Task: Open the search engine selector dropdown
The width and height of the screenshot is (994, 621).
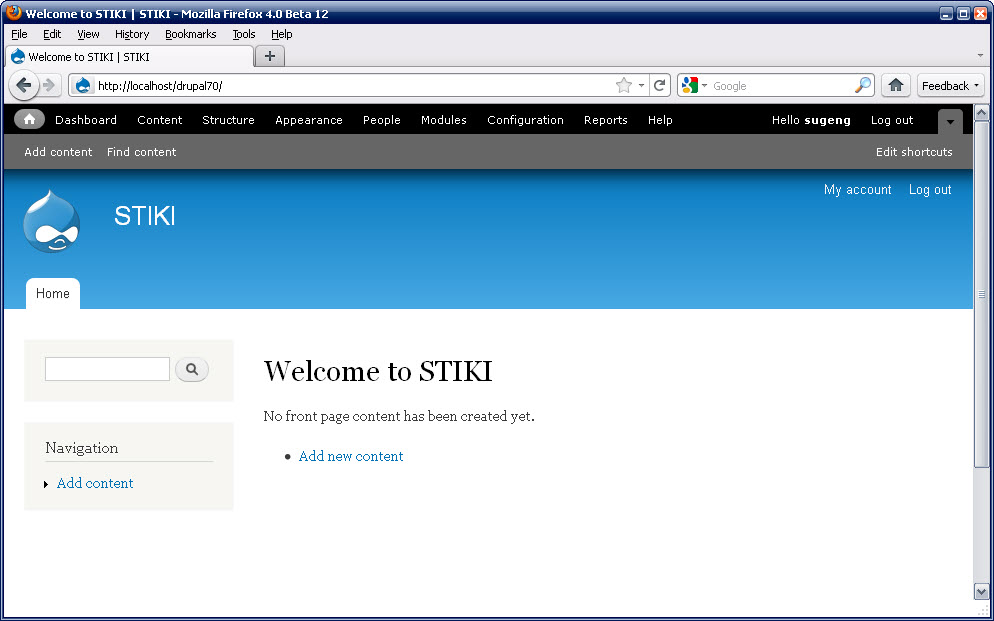Action: pyautogui.click(x=694, y=86)
